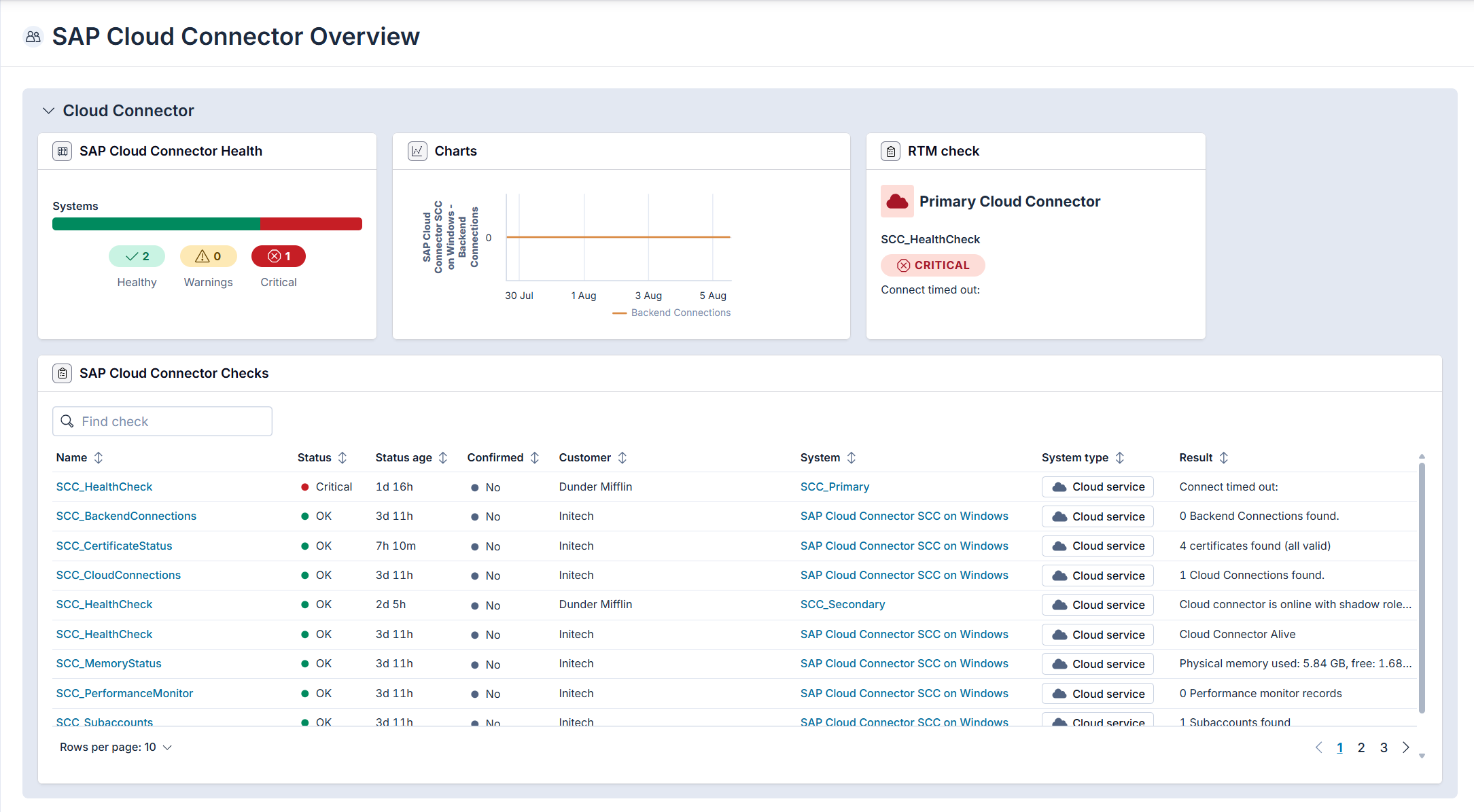The image size is (1474, 812).
Task: Click the search magnifier icon in Find check
Action: pos(67,421)
